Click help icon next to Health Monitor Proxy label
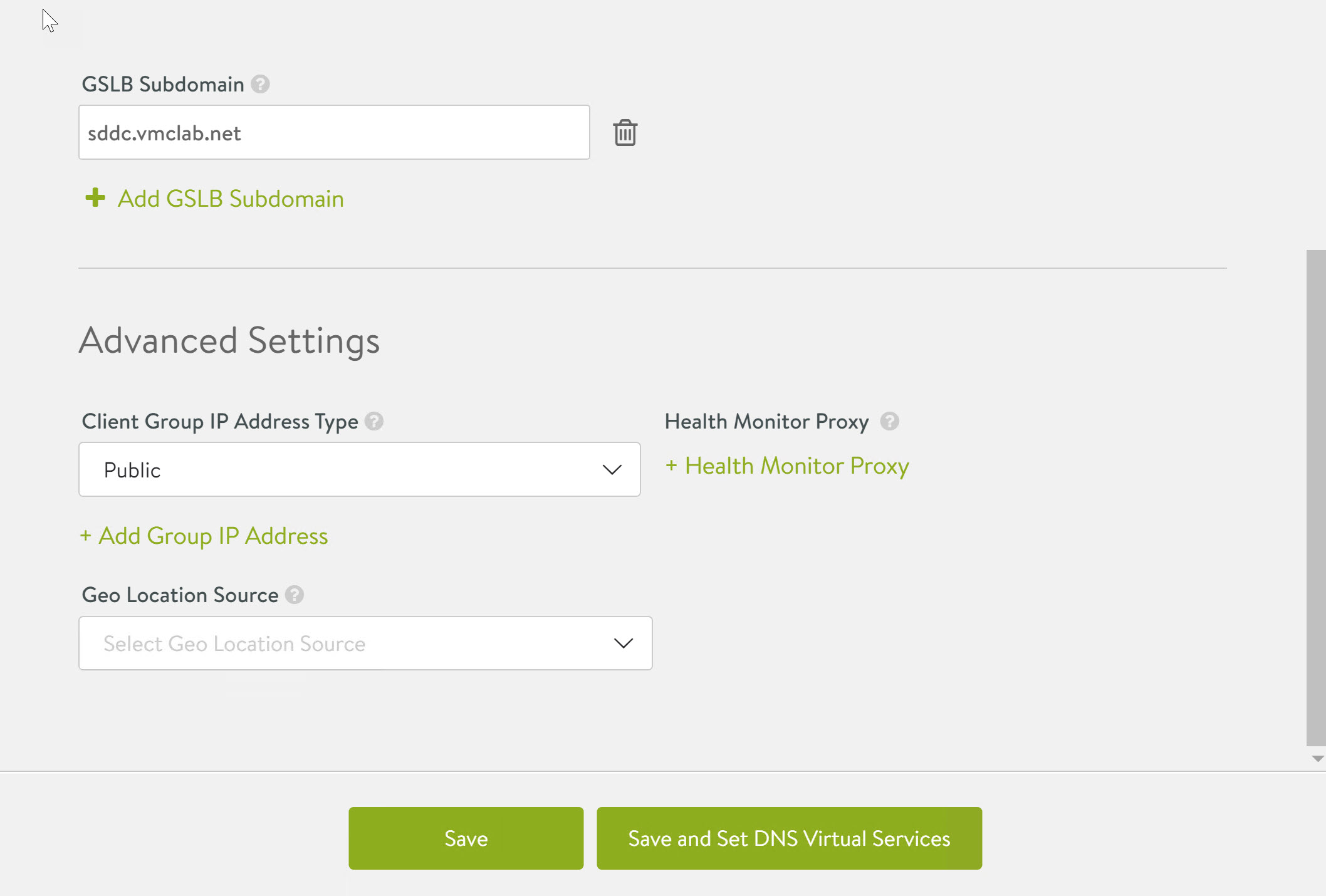Viewport: 1326px width, 896px height. 889,421
